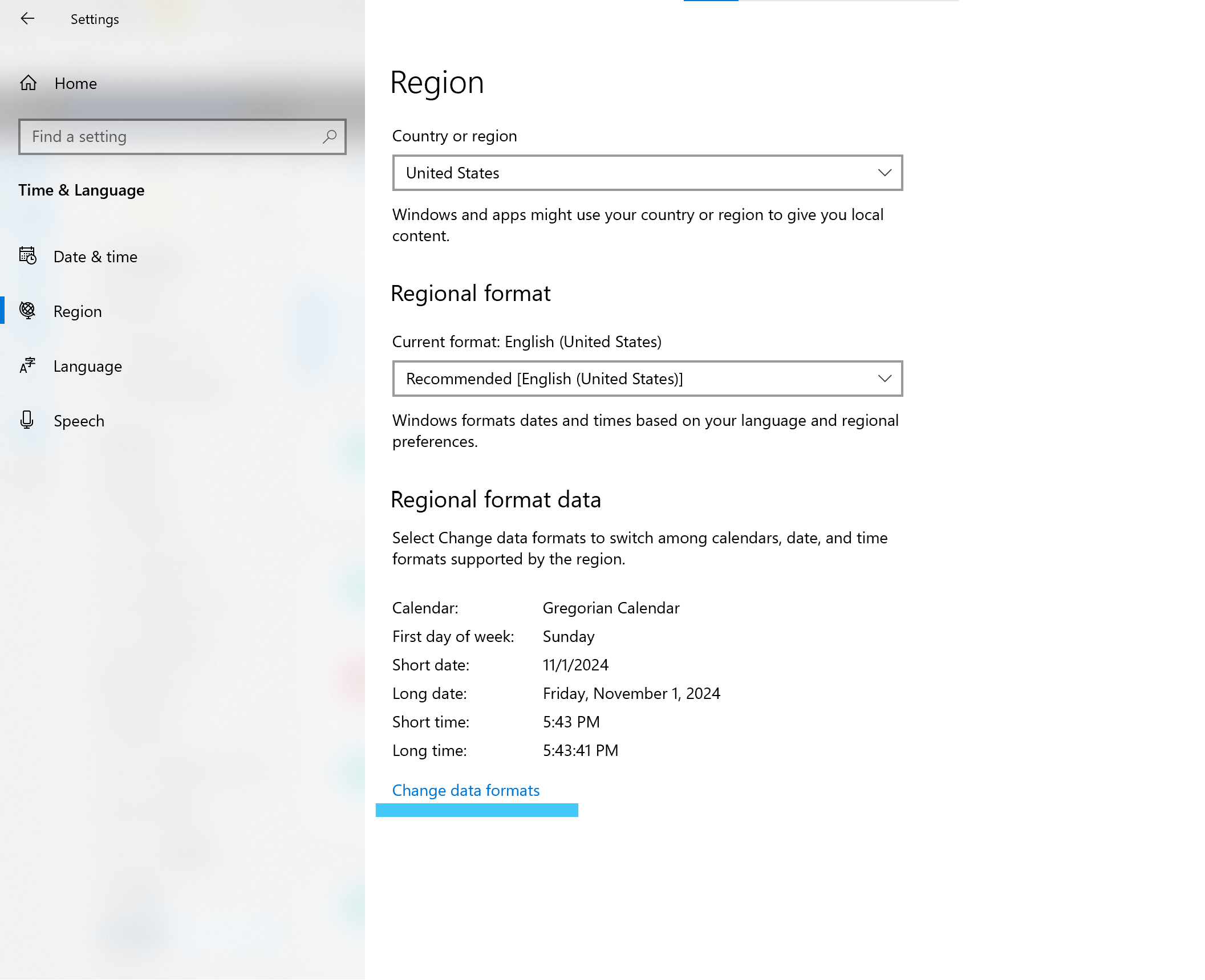1205x980 pixels.
Task: Click the United States dropdown chevron
Action: click(885, 173)
